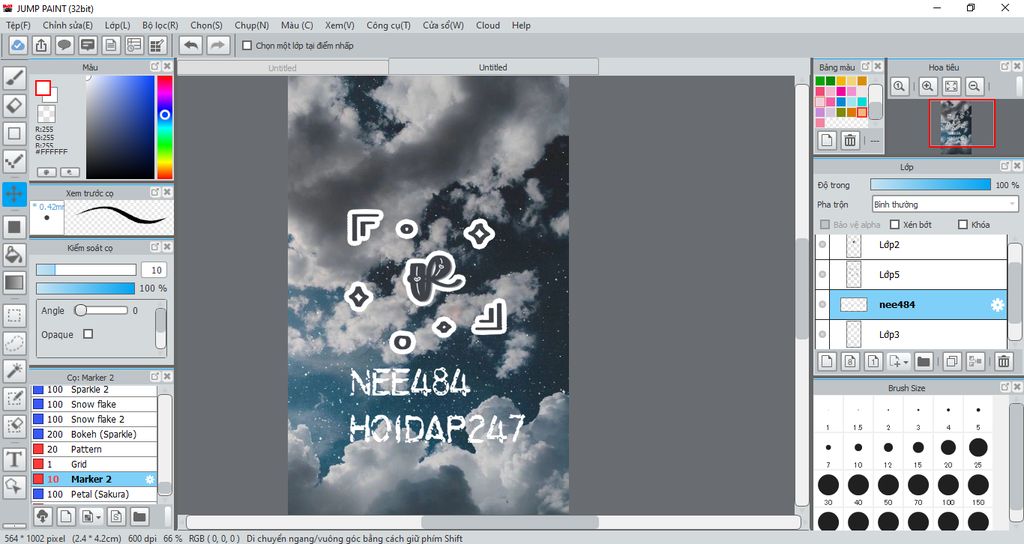The width and height of the screenshot is (1024, 544).
Task: Delete the selected layer with trash icon
Action: [1004, 361]
